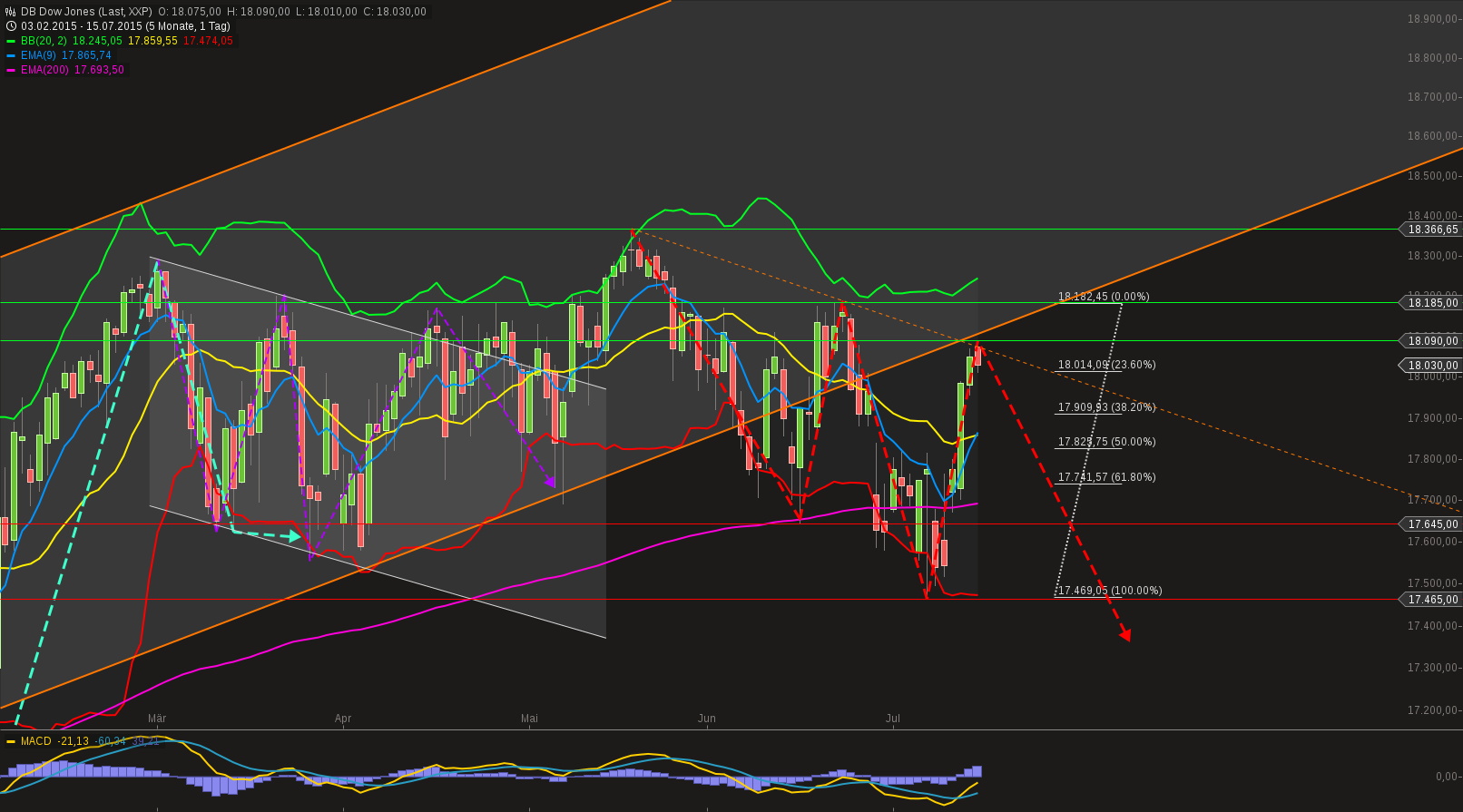This screenshot has height=812, width=1463.
Task: Click the blue EMA(9) color dash
Action: click(11, 55)
